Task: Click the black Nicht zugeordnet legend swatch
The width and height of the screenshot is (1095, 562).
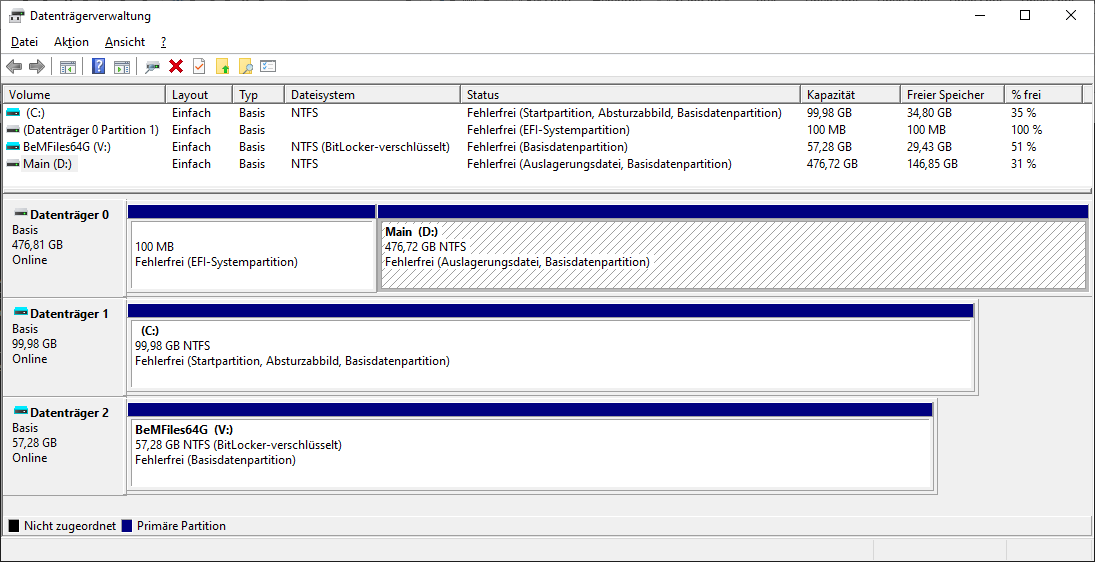Action: click(x=14, y=526)
